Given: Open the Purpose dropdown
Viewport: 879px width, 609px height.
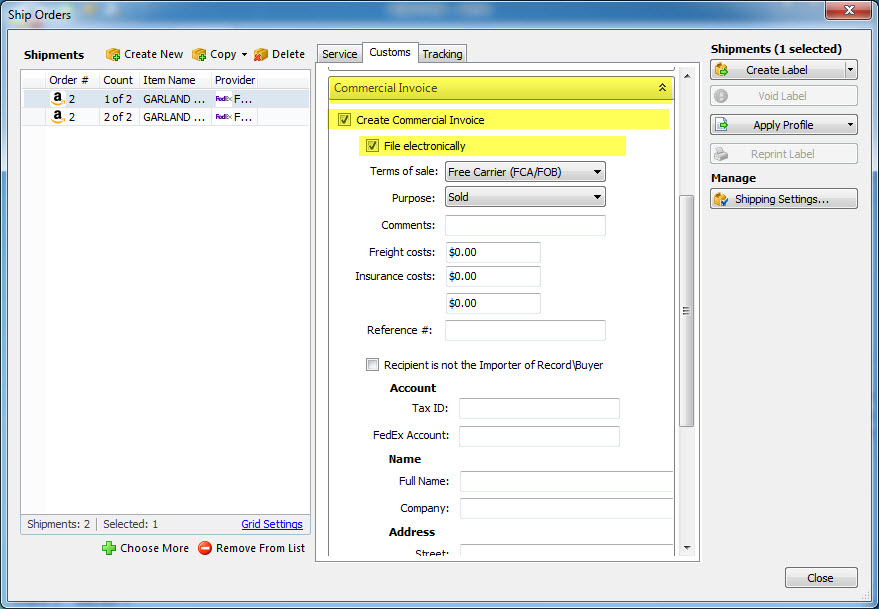Looking at the screenshot, I should click(x=525, y=197).
